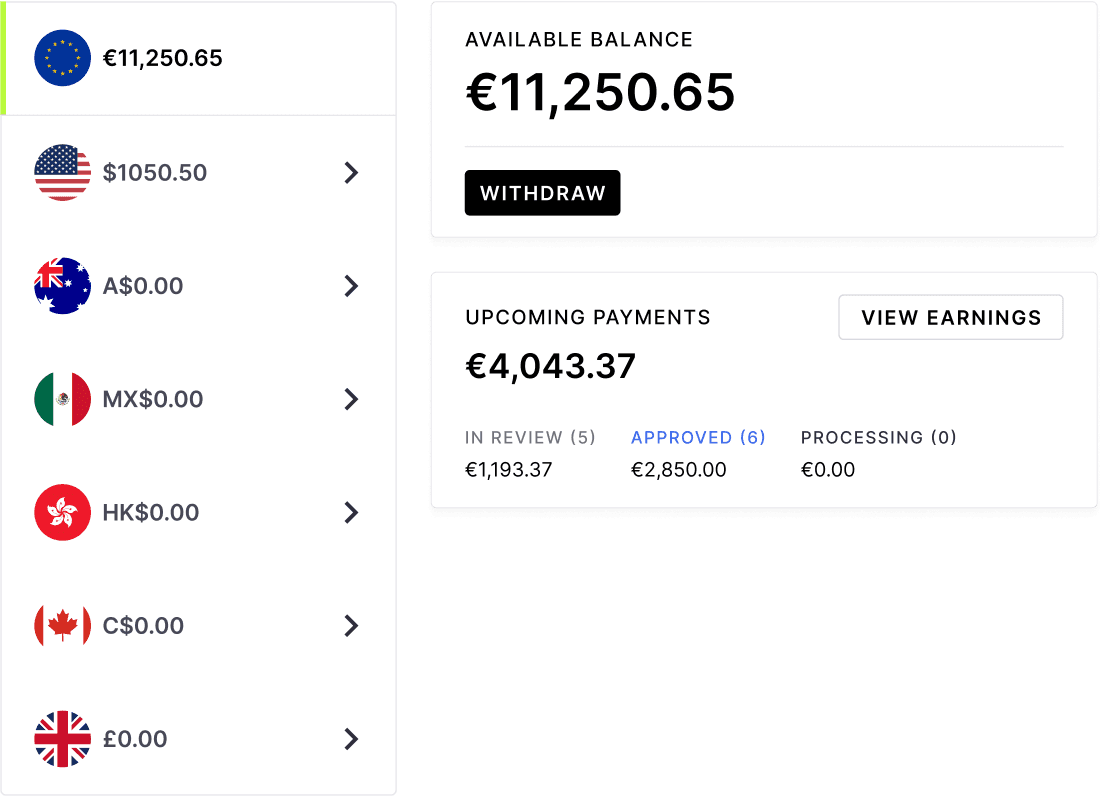Click the Mexican flag icon
The height and width of the screenshot is (796, 1103).
click(63, 399)
